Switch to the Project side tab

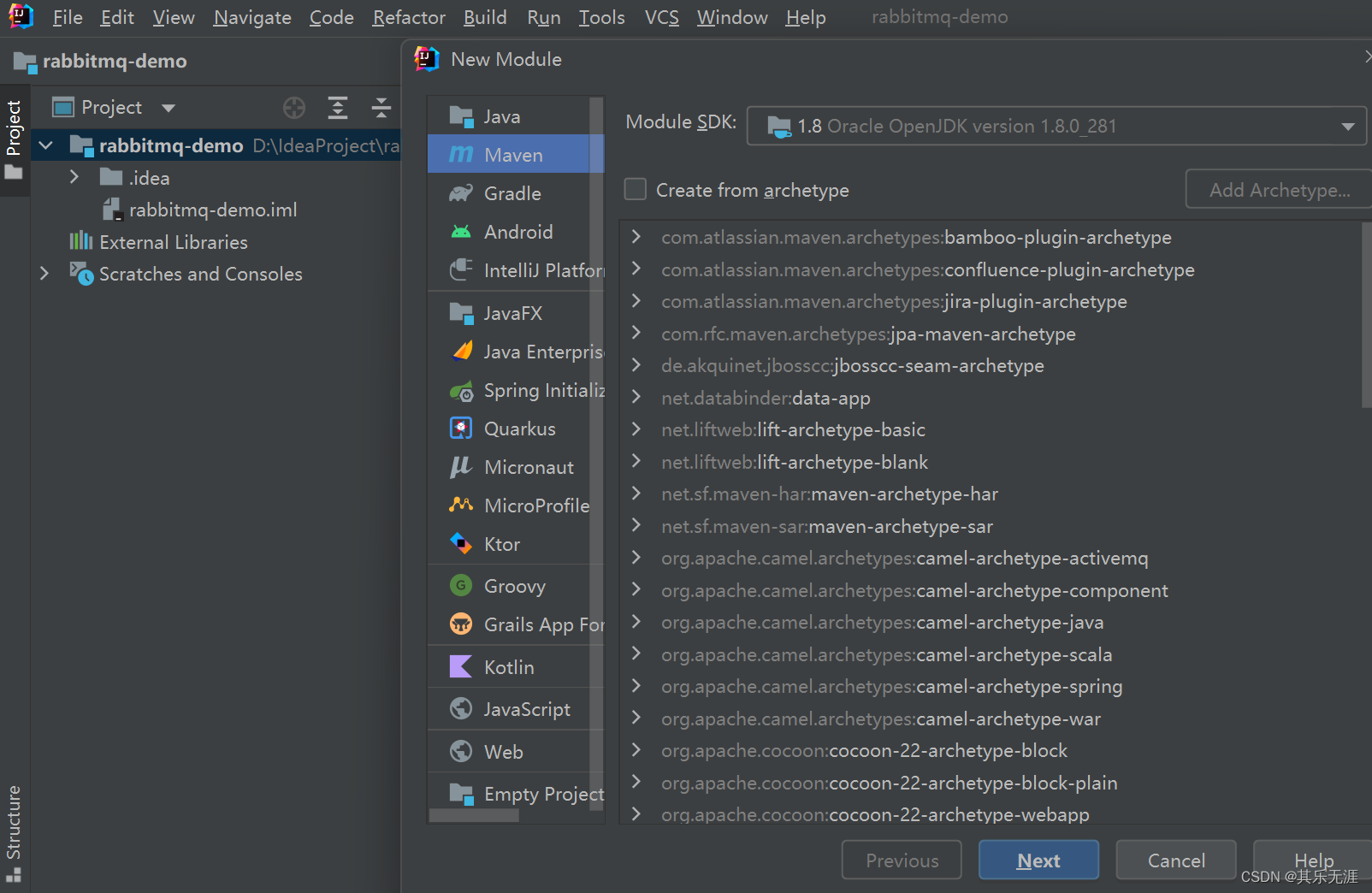coord(14,139)
